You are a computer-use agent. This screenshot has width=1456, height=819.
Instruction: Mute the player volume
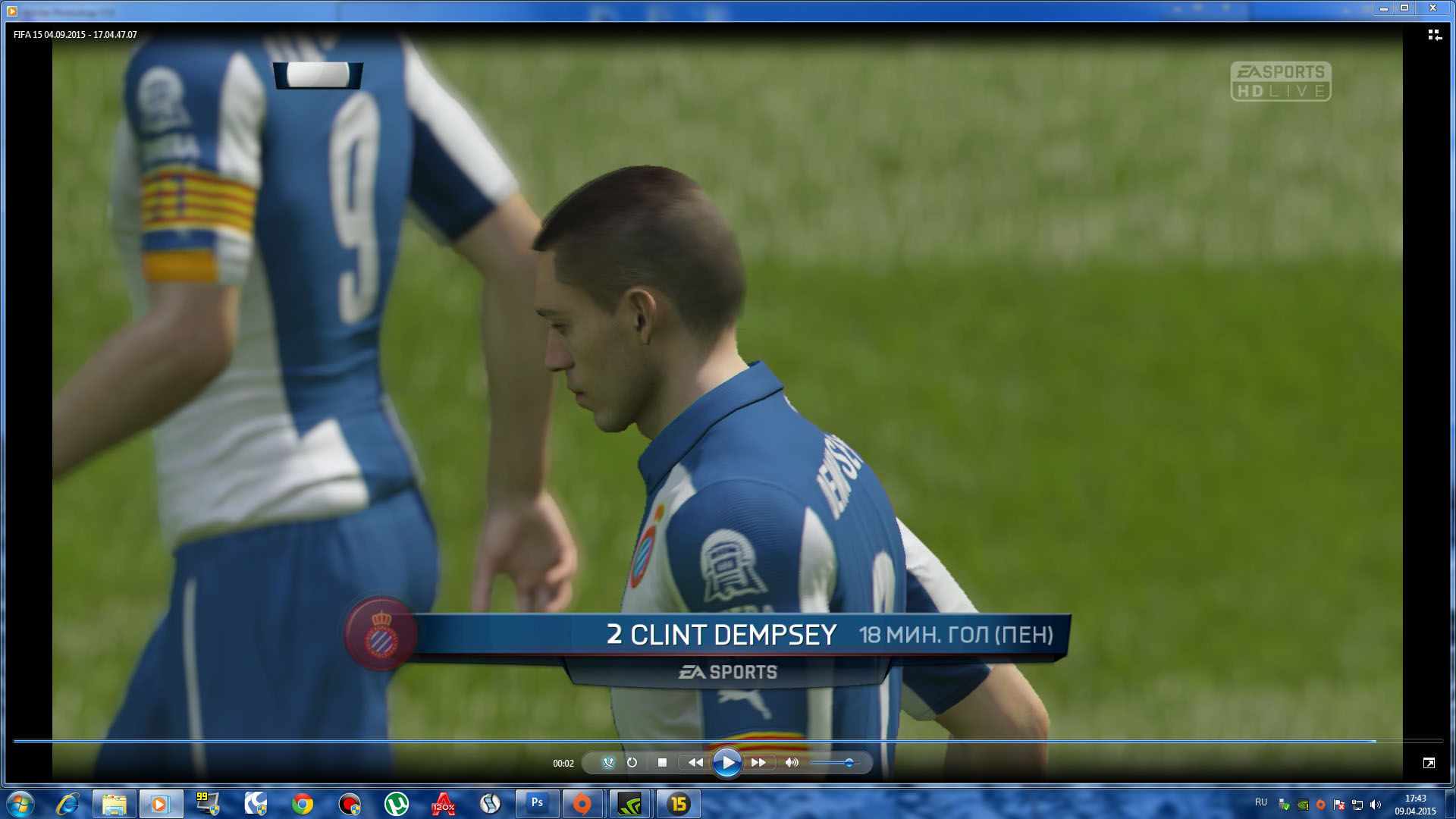792,763
